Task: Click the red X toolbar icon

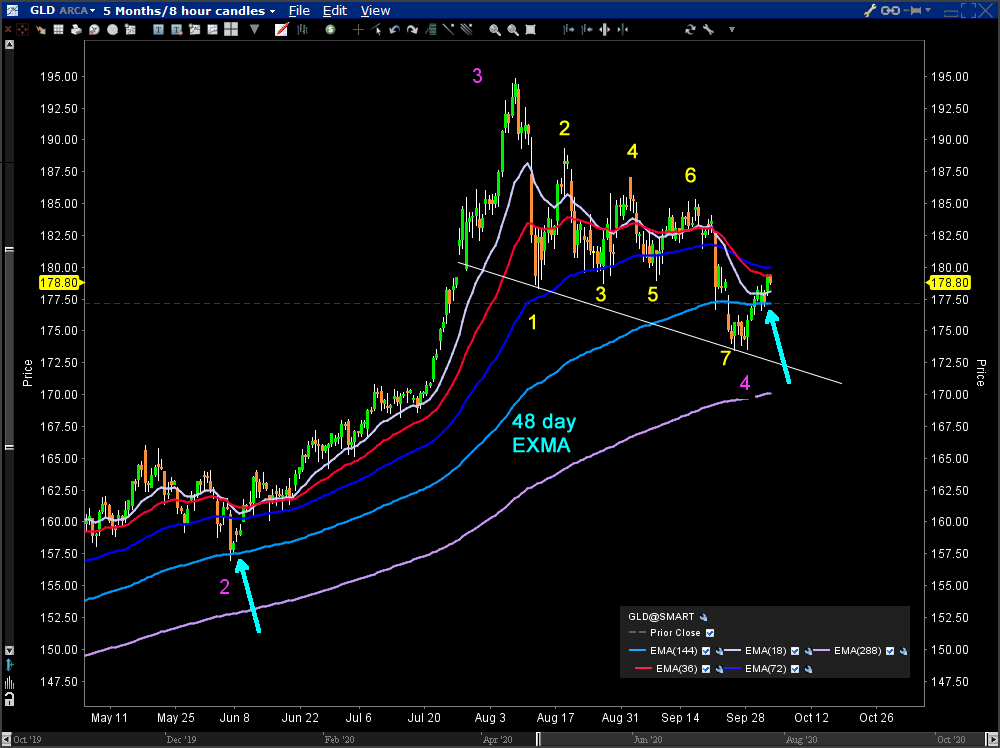Action: point(8,29)
